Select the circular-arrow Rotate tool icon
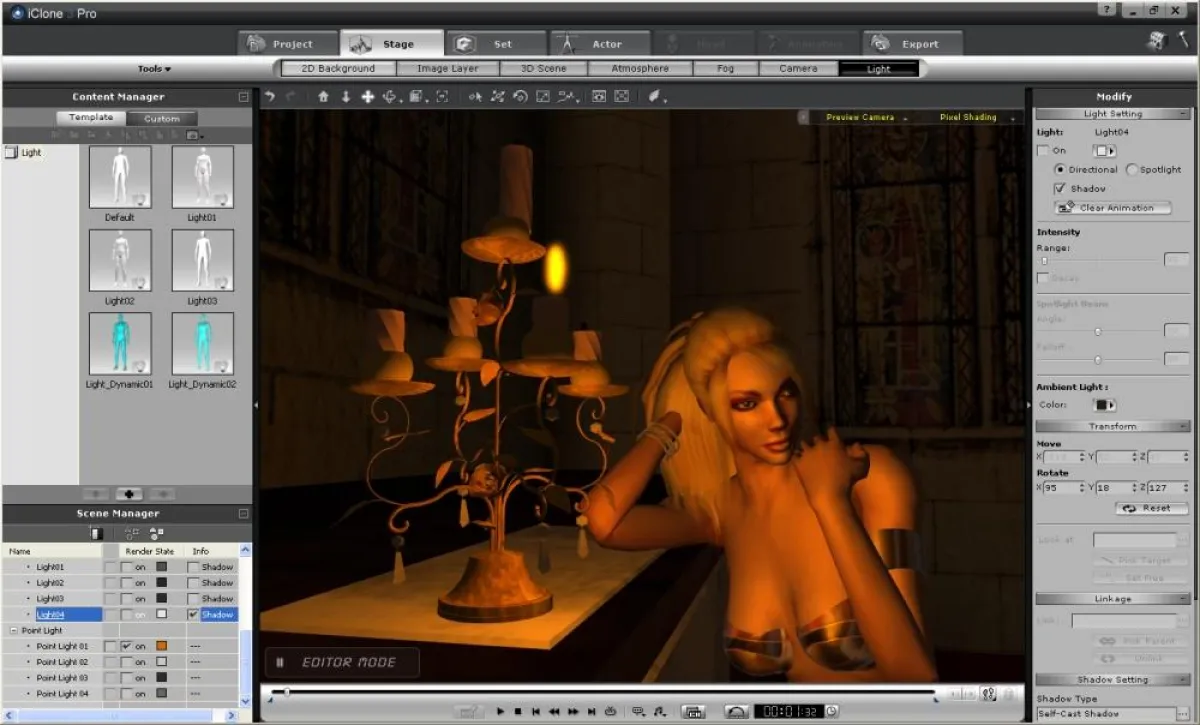This screenshot has width=1200, height=725. click(x=519, y=97)
